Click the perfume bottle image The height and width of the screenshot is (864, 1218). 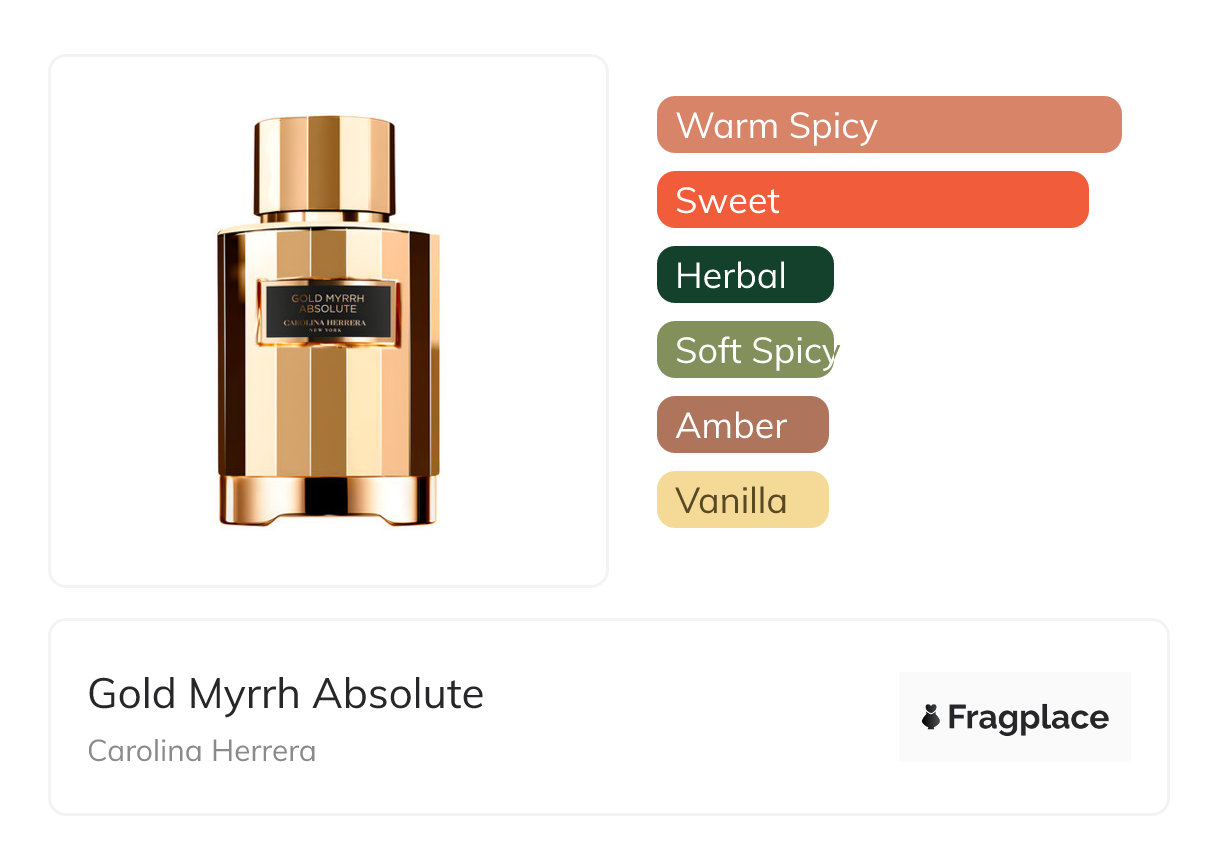click(328, 321)
